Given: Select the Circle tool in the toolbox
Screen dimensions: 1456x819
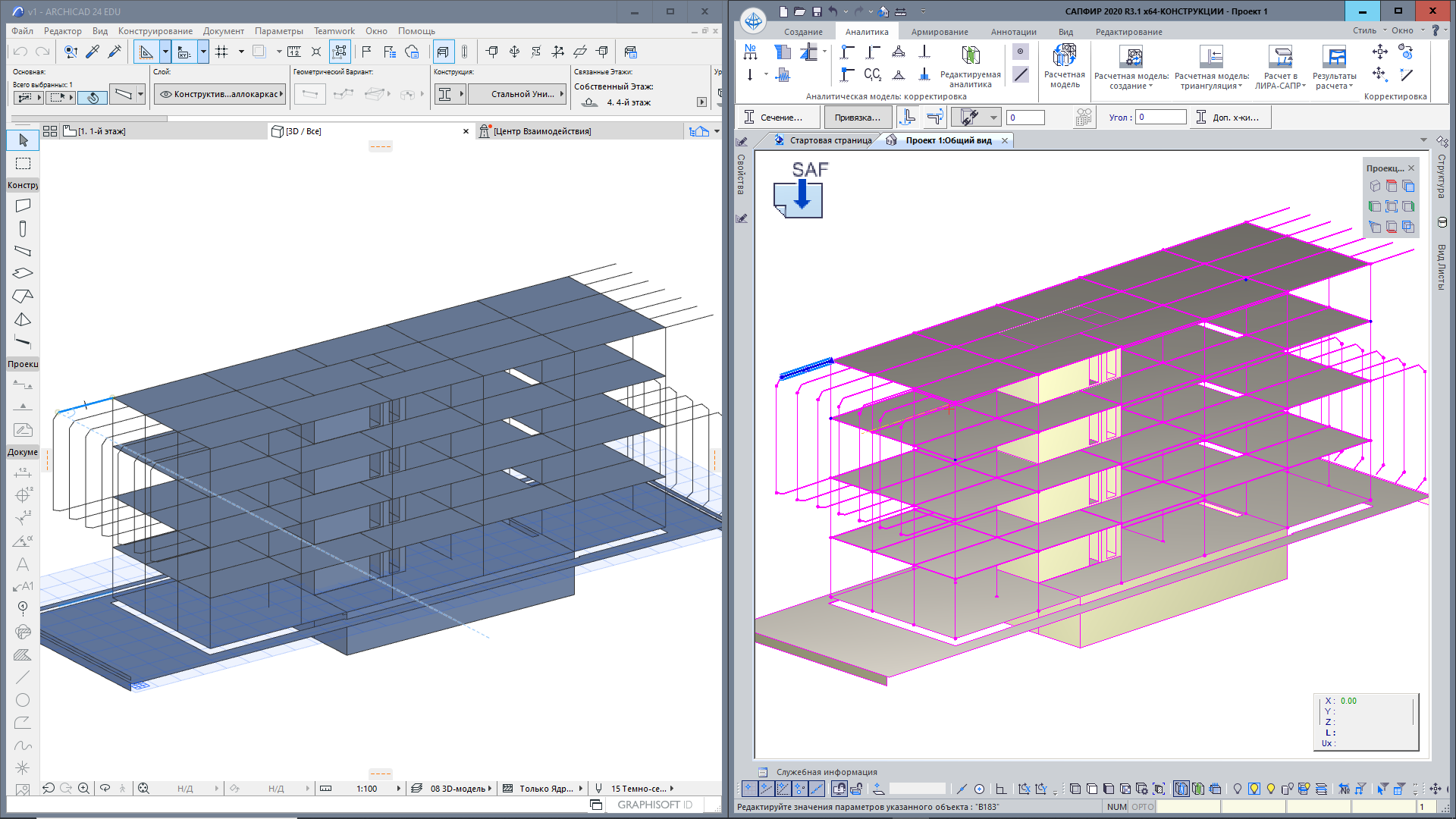Looking at the screenshot, I should click(23, 700).
